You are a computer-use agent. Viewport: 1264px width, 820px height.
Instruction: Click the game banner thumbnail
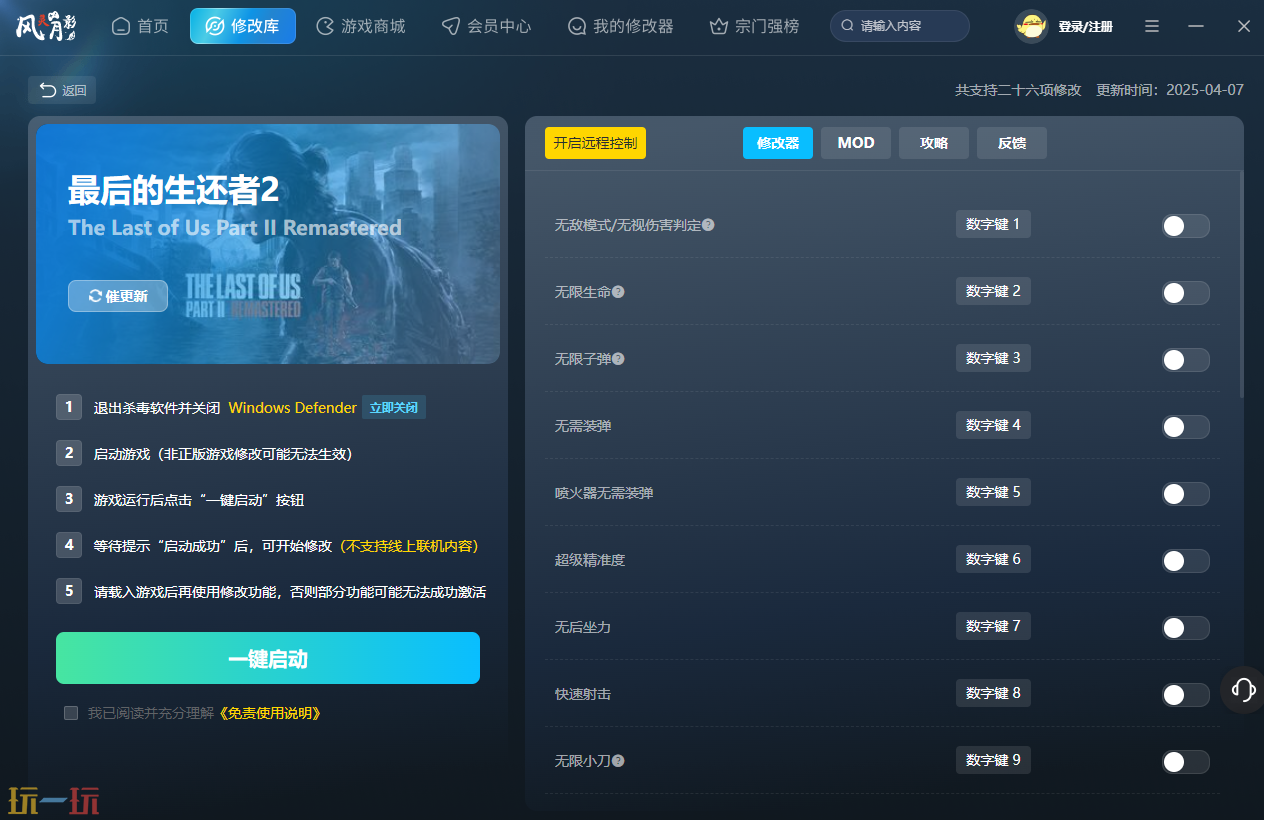[268, 243]
